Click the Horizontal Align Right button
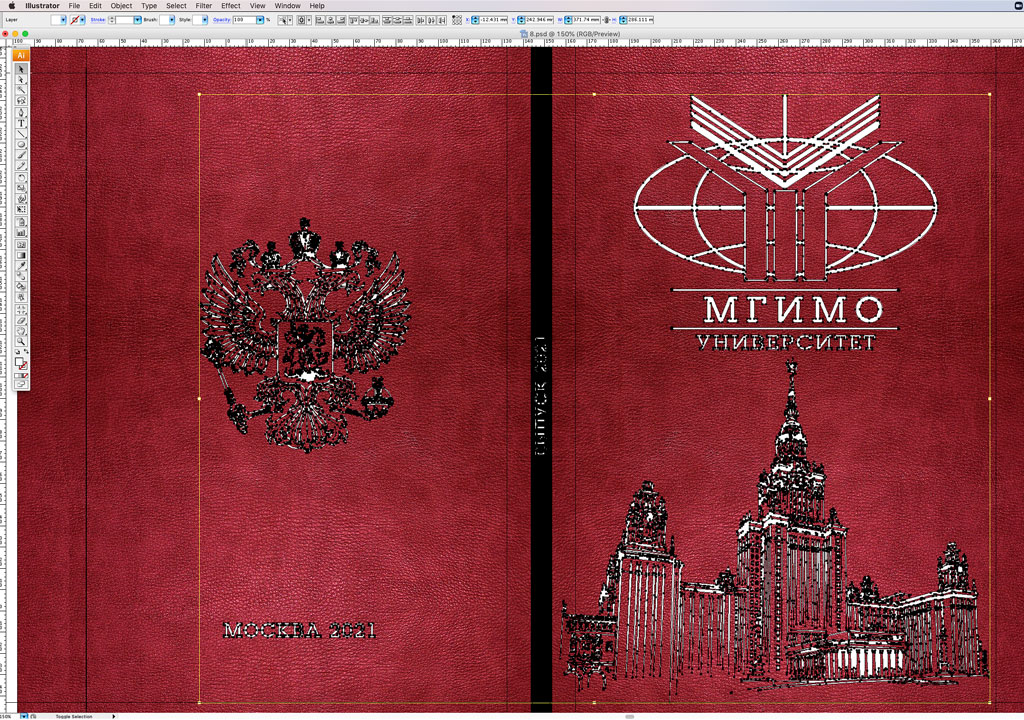The height and width of the screenshot is (720, 1024). (340, 20)
